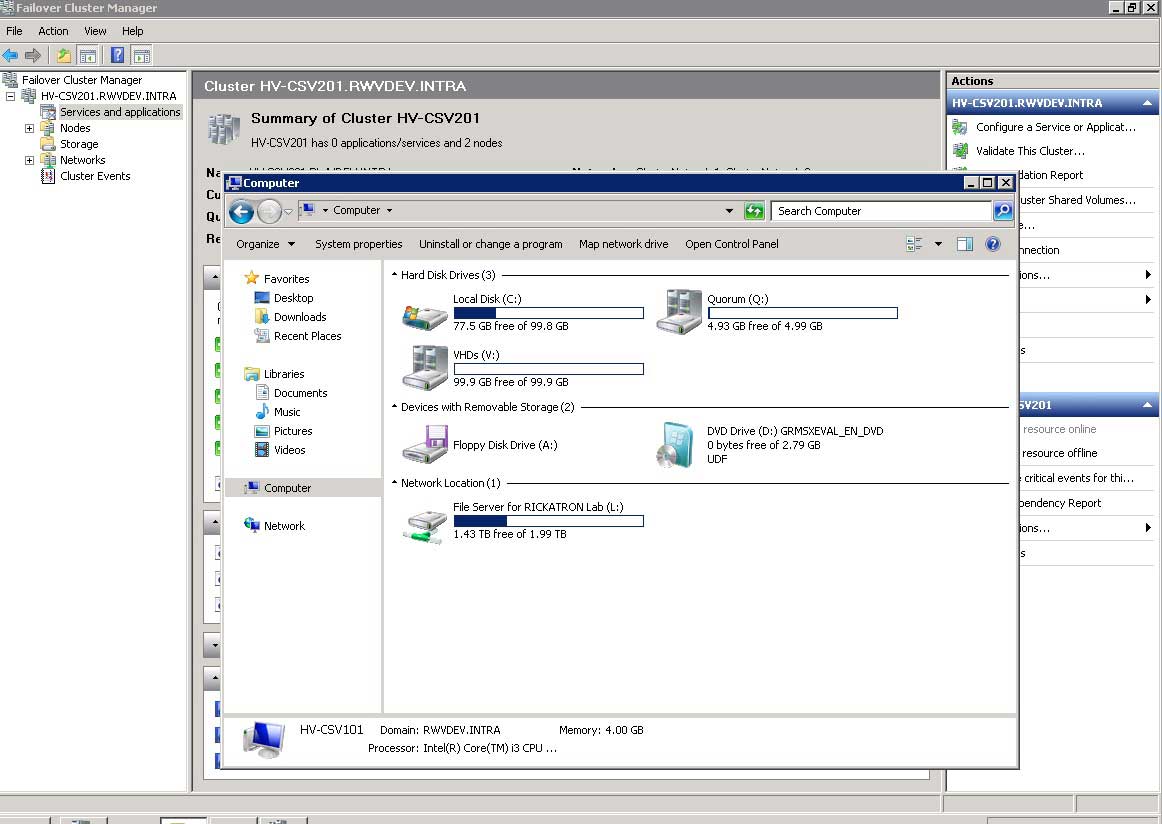Open the Organize dropdown menu
Image resolution: width=1162 pixels, height=824 pixels.
tap(265, 244)
